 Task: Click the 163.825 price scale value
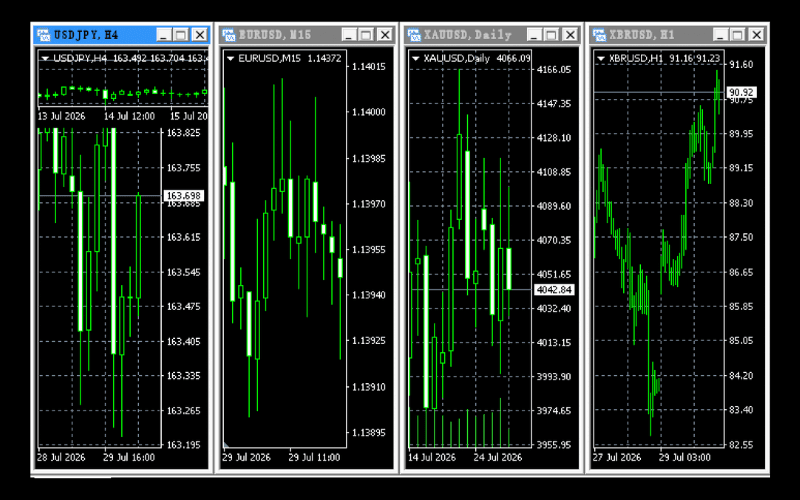[184, 133]
